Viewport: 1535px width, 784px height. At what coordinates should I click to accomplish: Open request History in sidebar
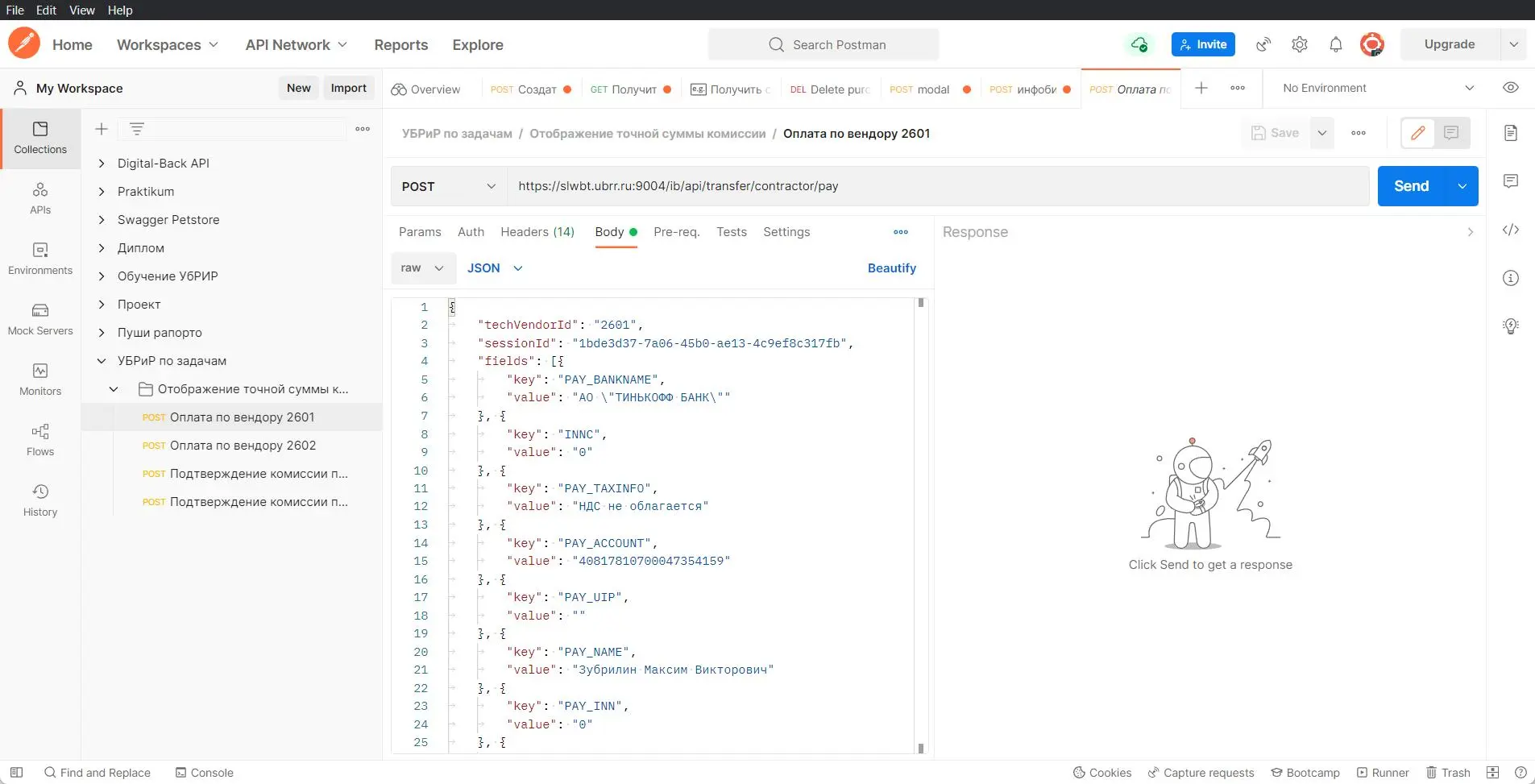tap(40, 500)
